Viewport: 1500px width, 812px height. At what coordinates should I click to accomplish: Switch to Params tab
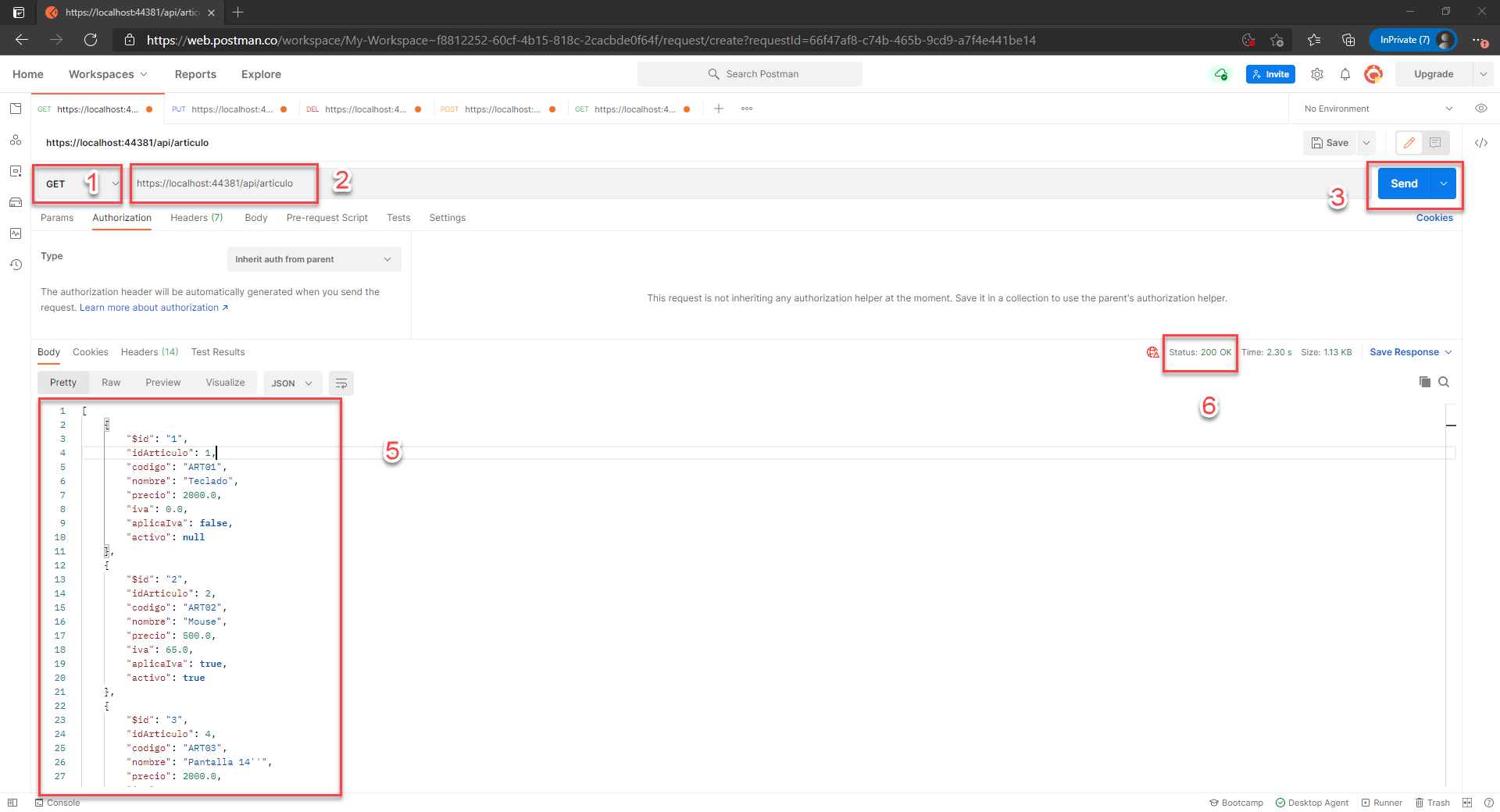[x=57, y=218]
